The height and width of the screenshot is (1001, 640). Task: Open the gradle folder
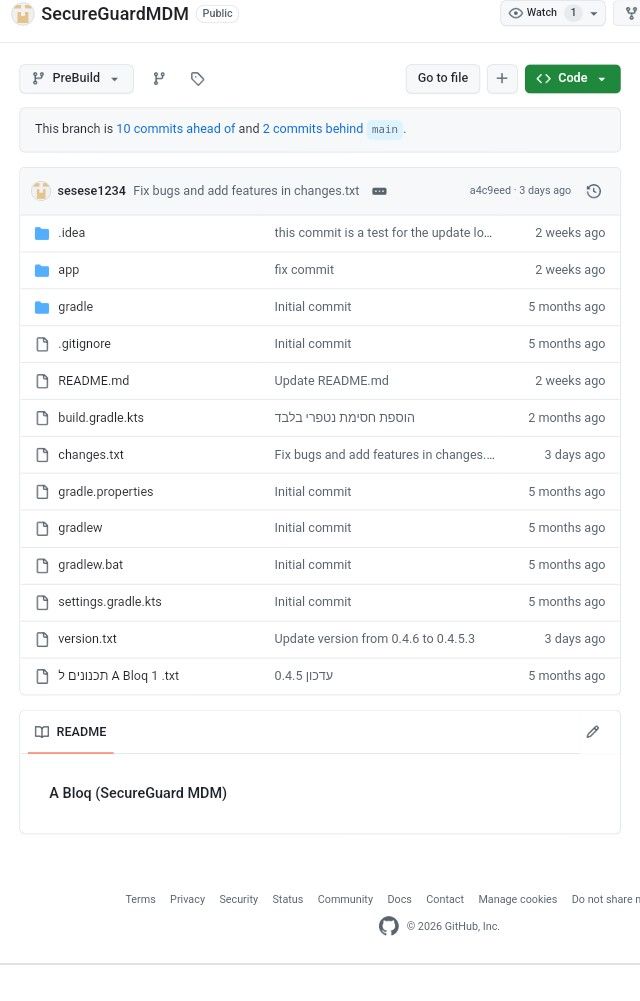pos(75,307)
